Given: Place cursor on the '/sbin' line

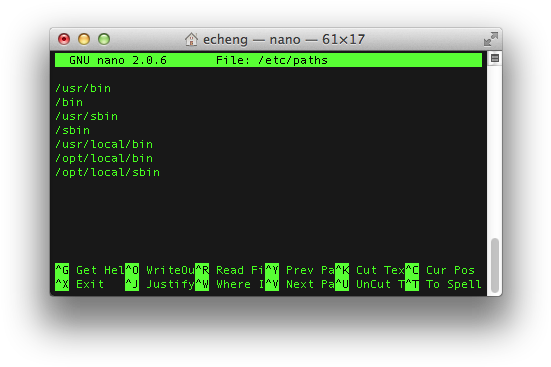Looking at the screenshot, I should (x=72, y=130).
